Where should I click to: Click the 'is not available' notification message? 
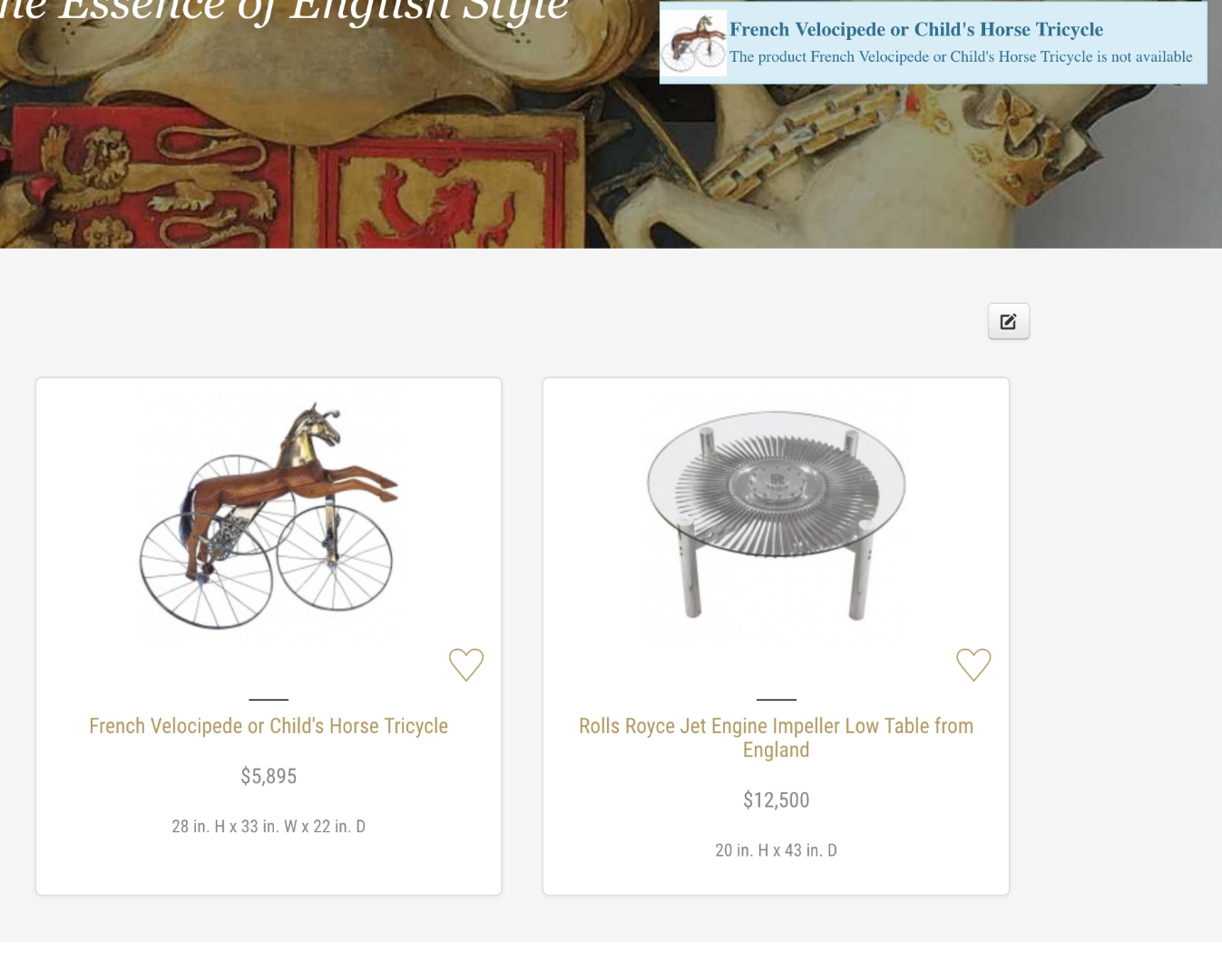click(x=961, y=56)
